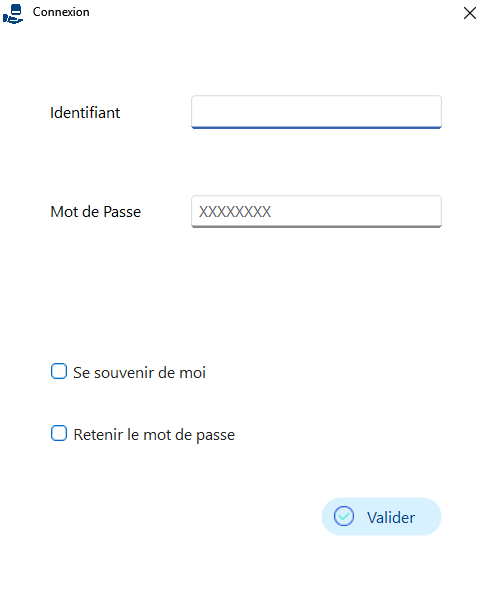Submit the login with the Valider button

pyautogui.click(x=381, y=517)
